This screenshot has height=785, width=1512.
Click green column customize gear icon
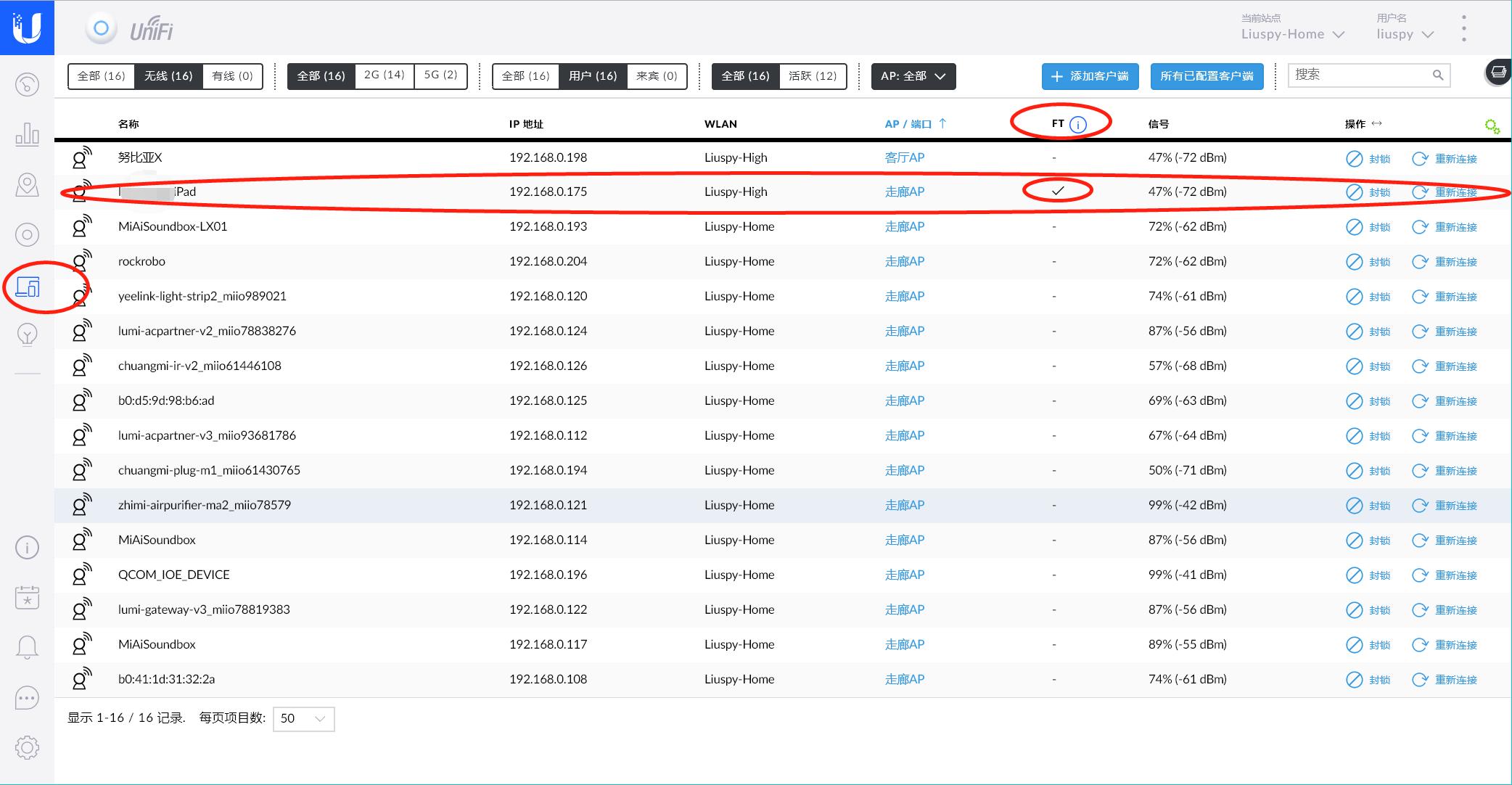coord(1492,126)
